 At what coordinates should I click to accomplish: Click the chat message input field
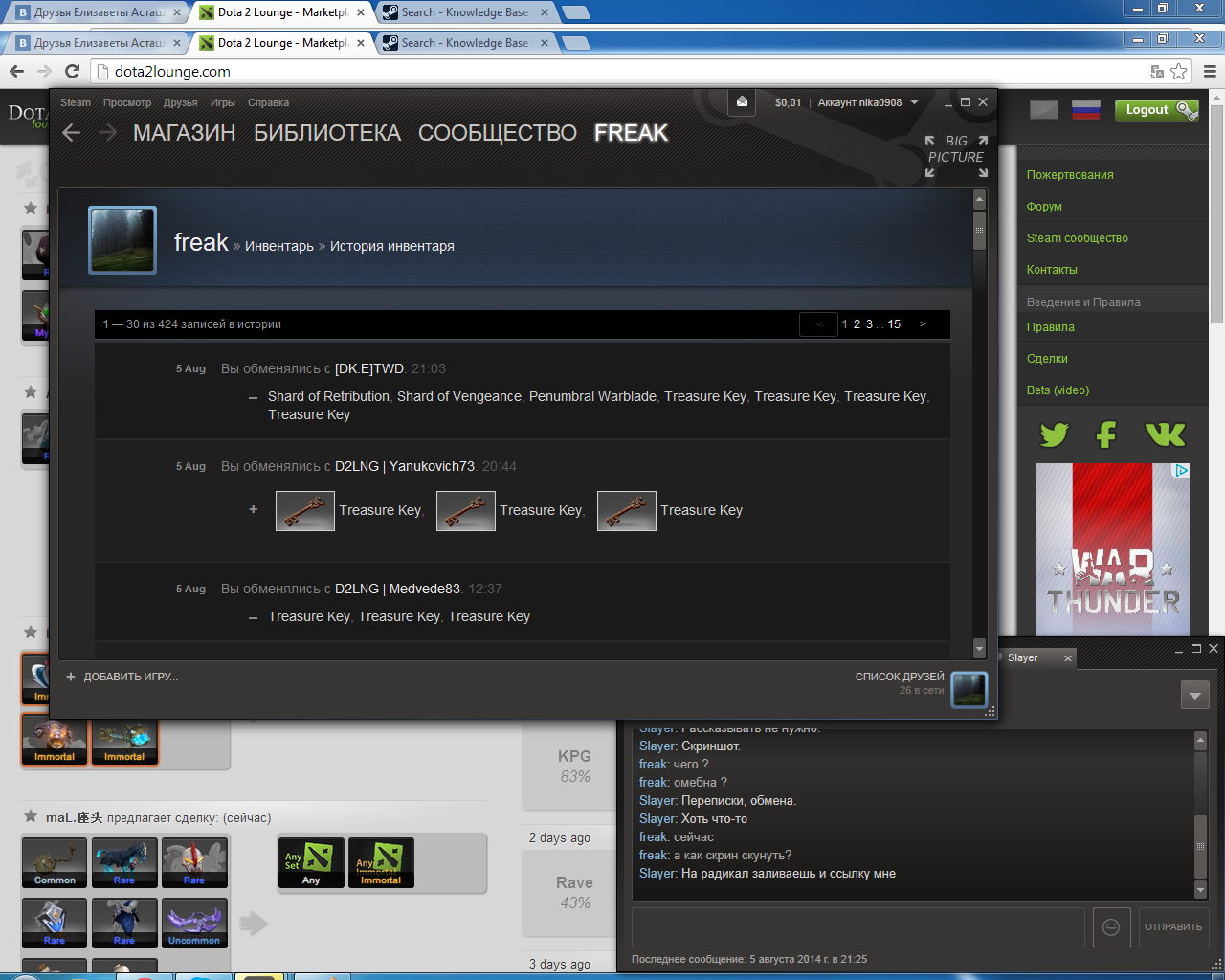(x=857, y=926)
